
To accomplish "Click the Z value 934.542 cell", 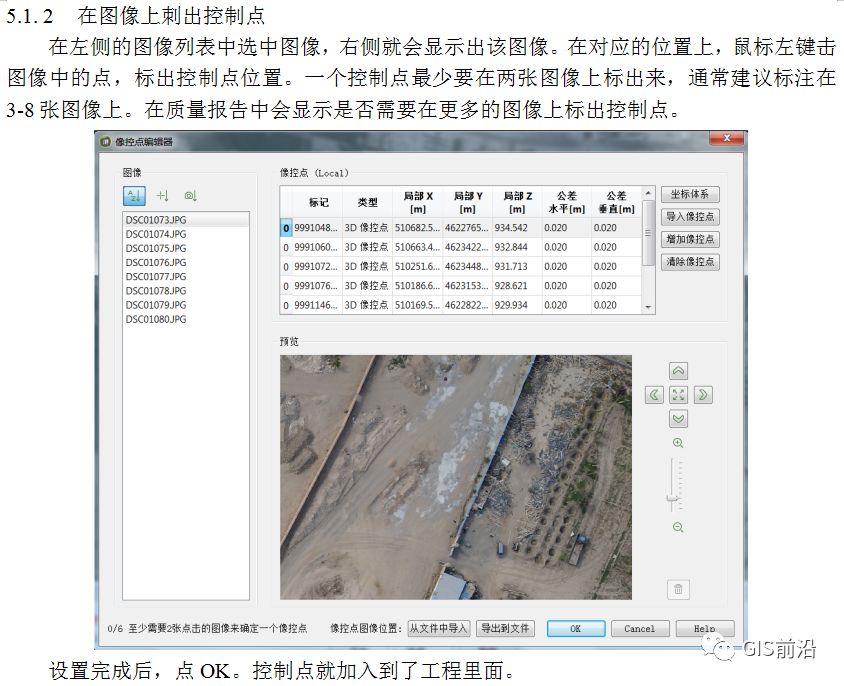I will (517, 228).
